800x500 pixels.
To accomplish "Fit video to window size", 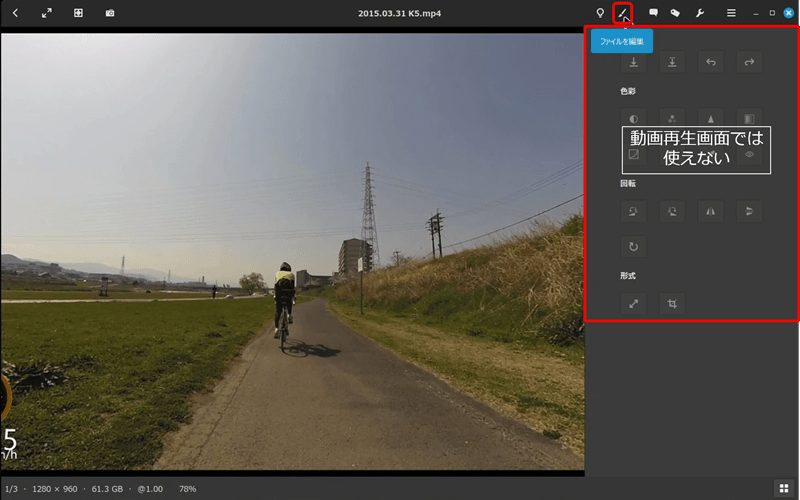I will [x=78, y=13].
